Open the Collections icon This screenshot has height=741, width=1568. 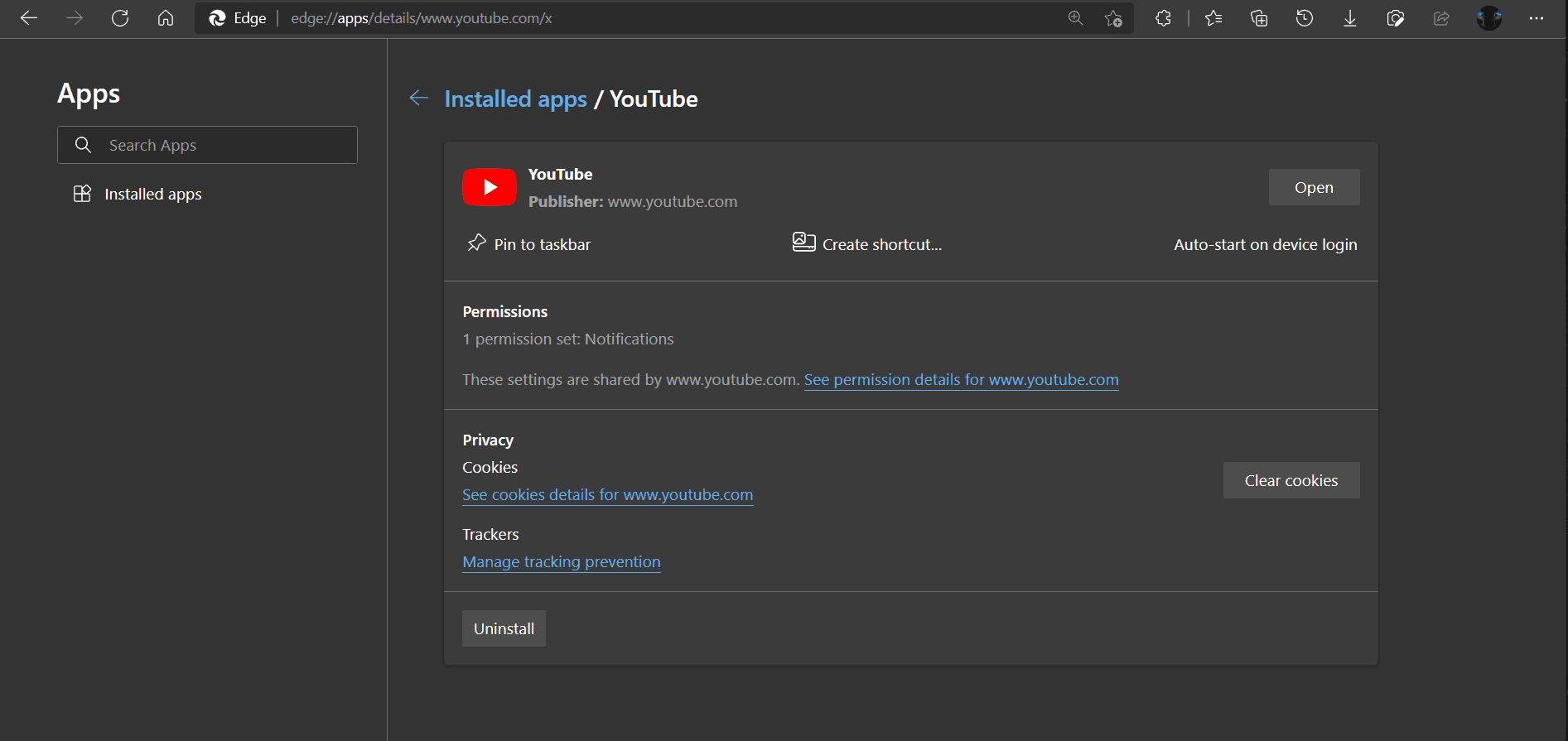pos(1259,18)
